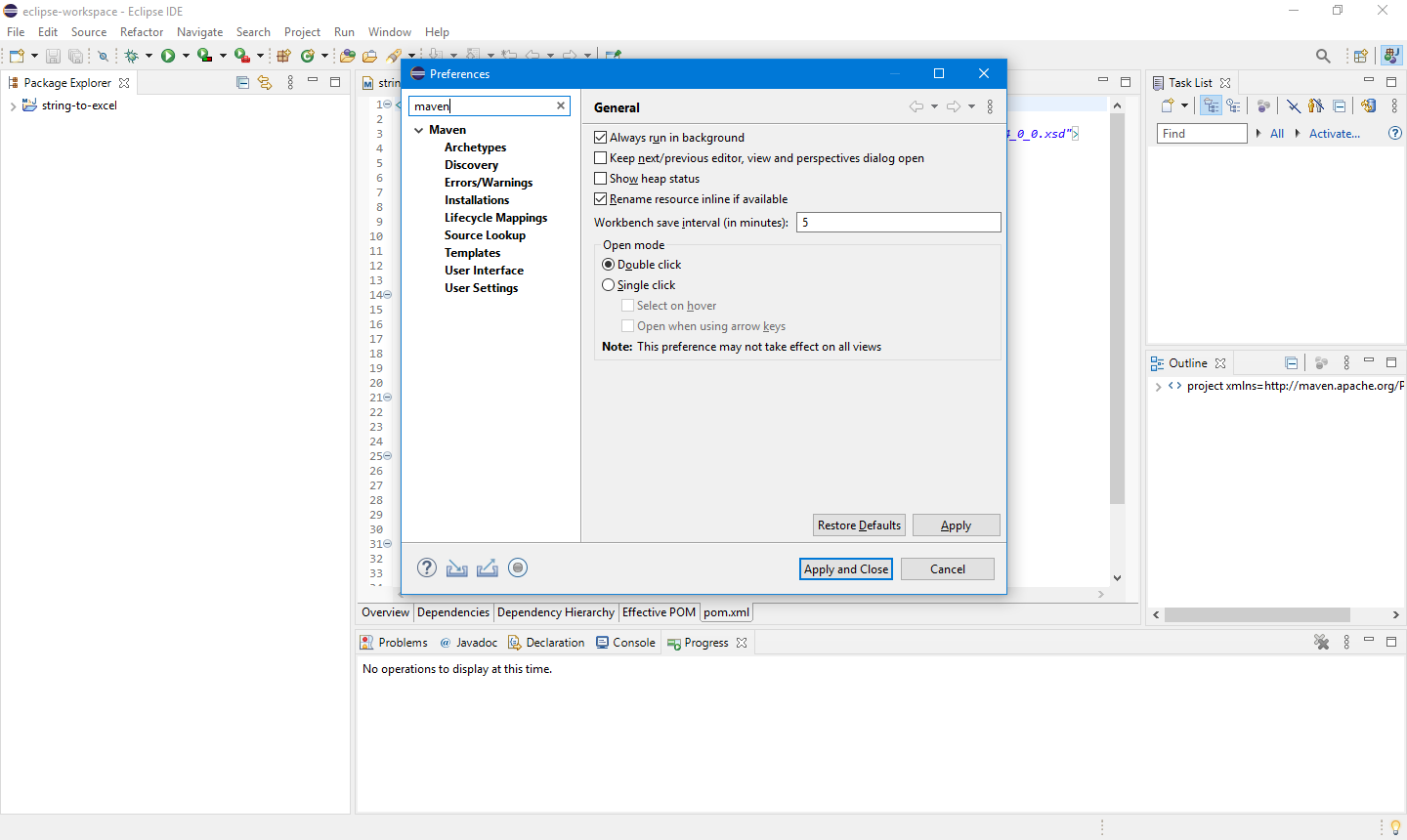Select the Java perspective icon
The image size is (1407, 840).
coord(1391,56)
